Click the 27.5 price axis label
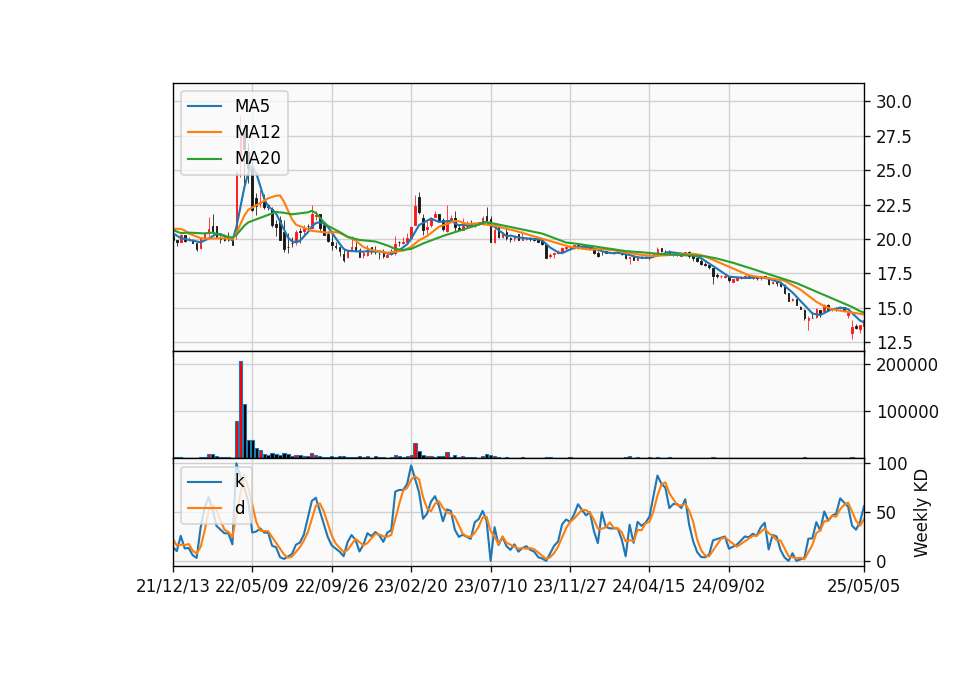Screen dimensions: 960x690 (893, 137)
